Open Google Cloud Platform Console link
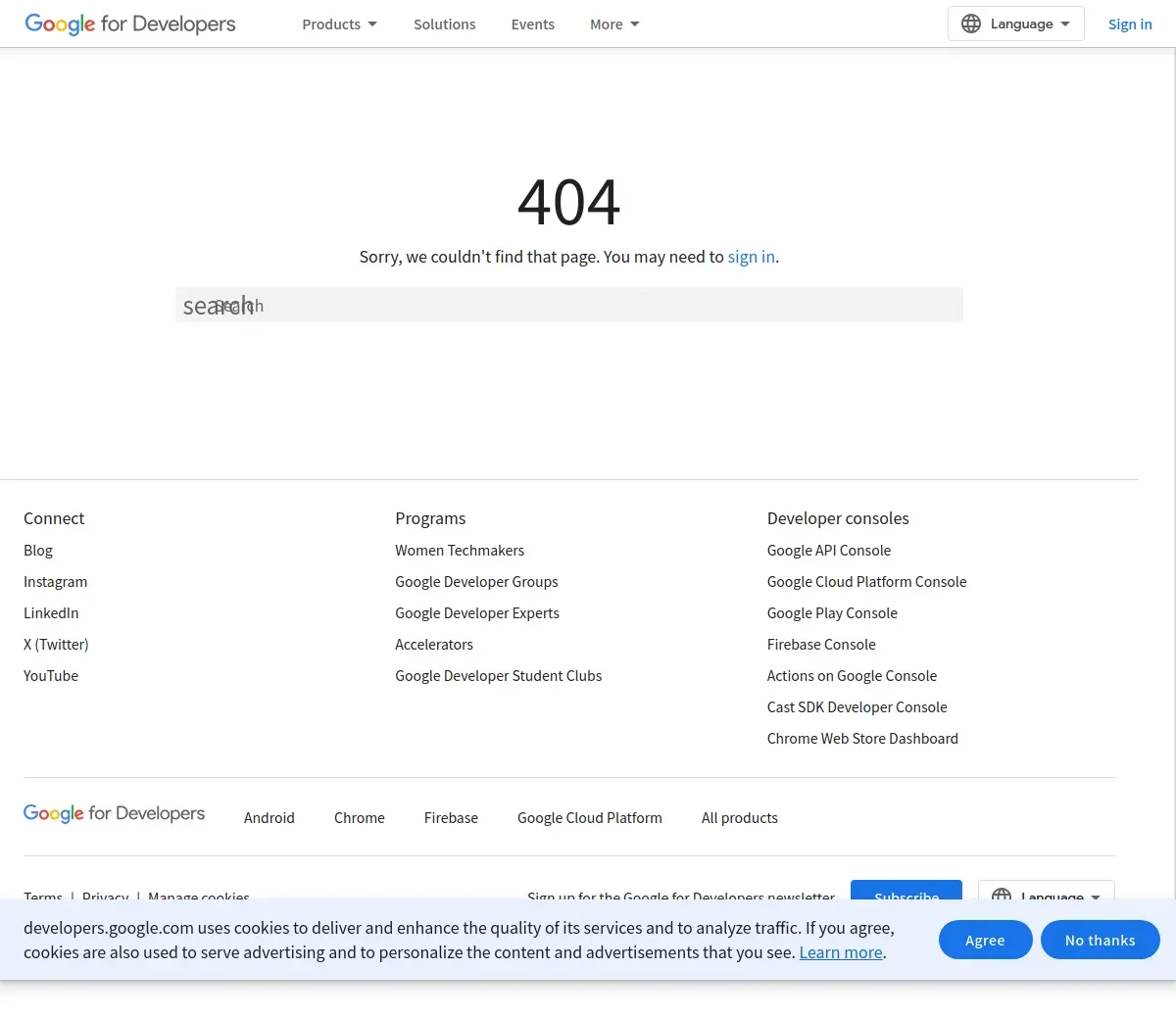The image size is (1176, 1019). tap(867, 582)
